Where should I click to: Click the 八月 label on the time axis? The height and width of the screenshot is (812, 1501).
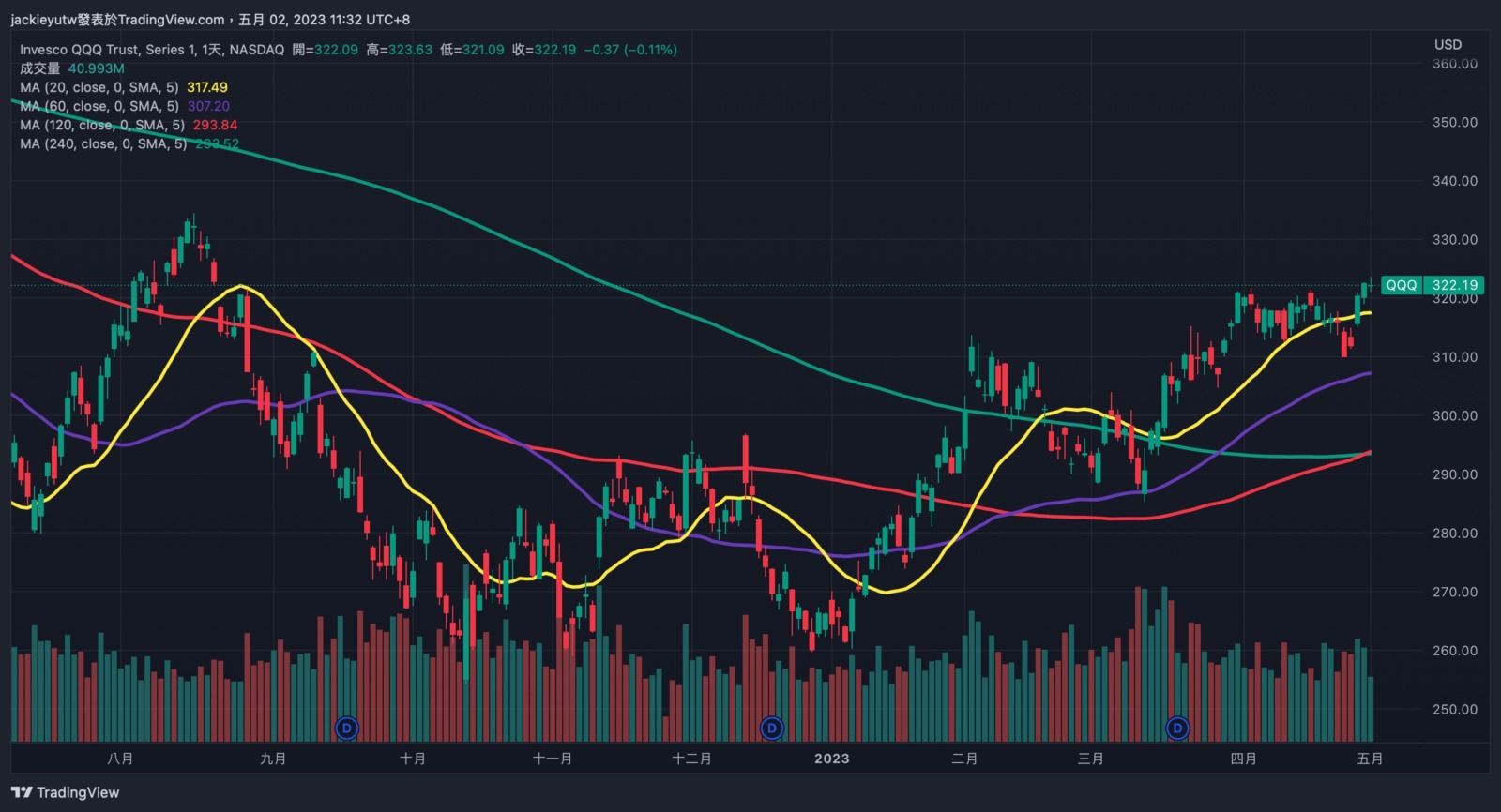coord(120,759)
